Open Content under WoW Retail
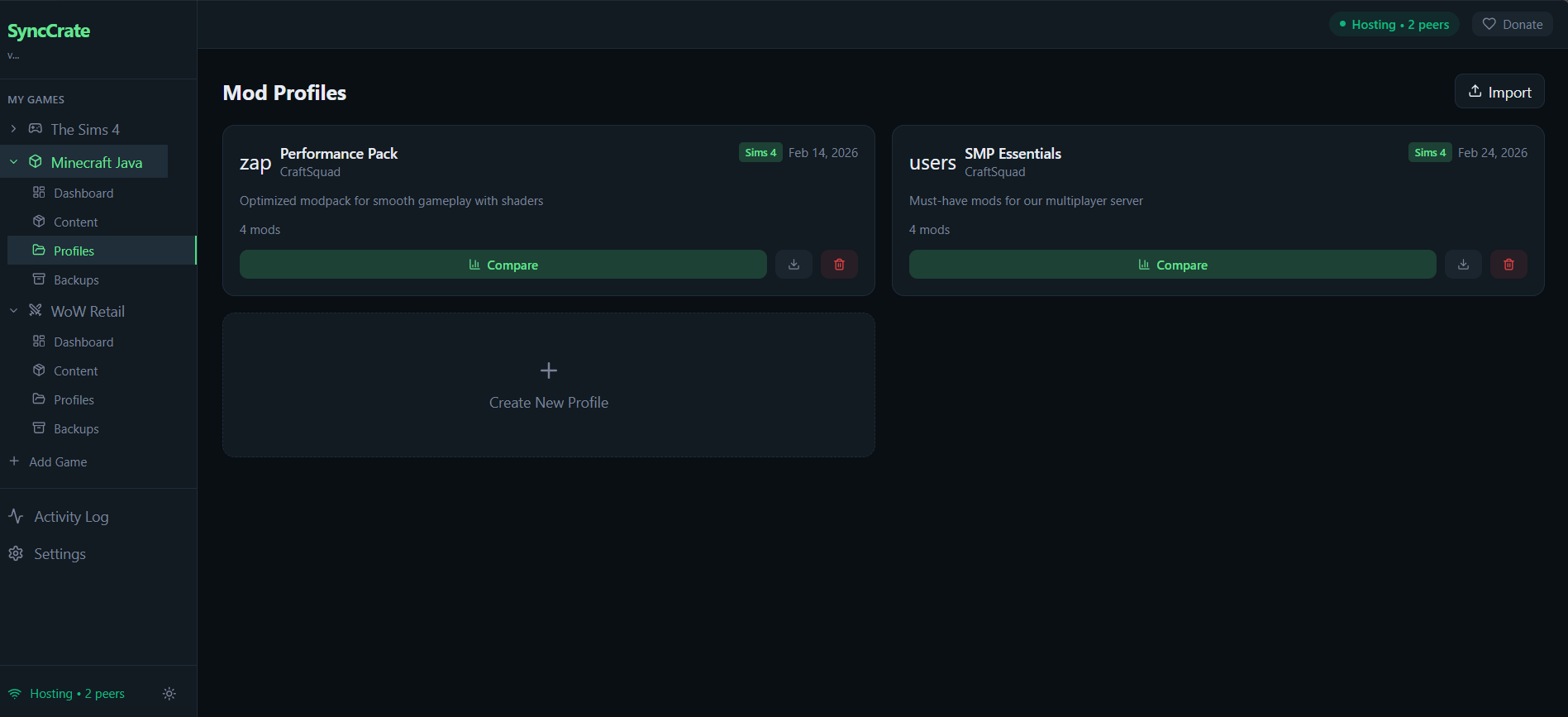 (x=75, y=371)
